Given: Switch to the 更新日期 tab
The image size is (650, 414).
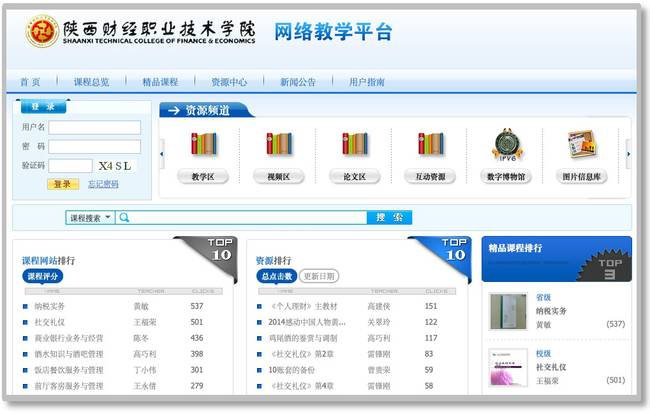Looking at the screenshot, I should (x=319, y=276).
